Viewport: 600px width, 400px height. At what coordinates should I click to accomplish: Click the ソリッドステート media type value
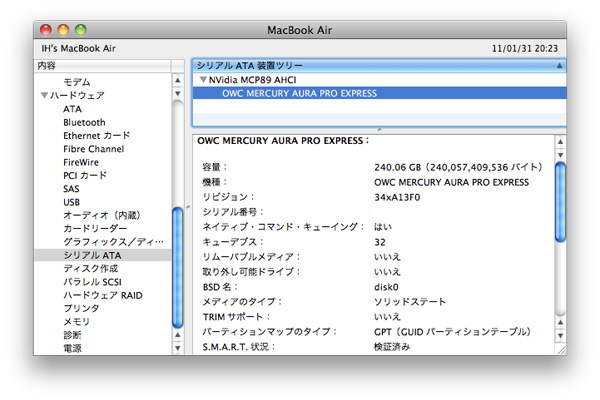[410, 302]
